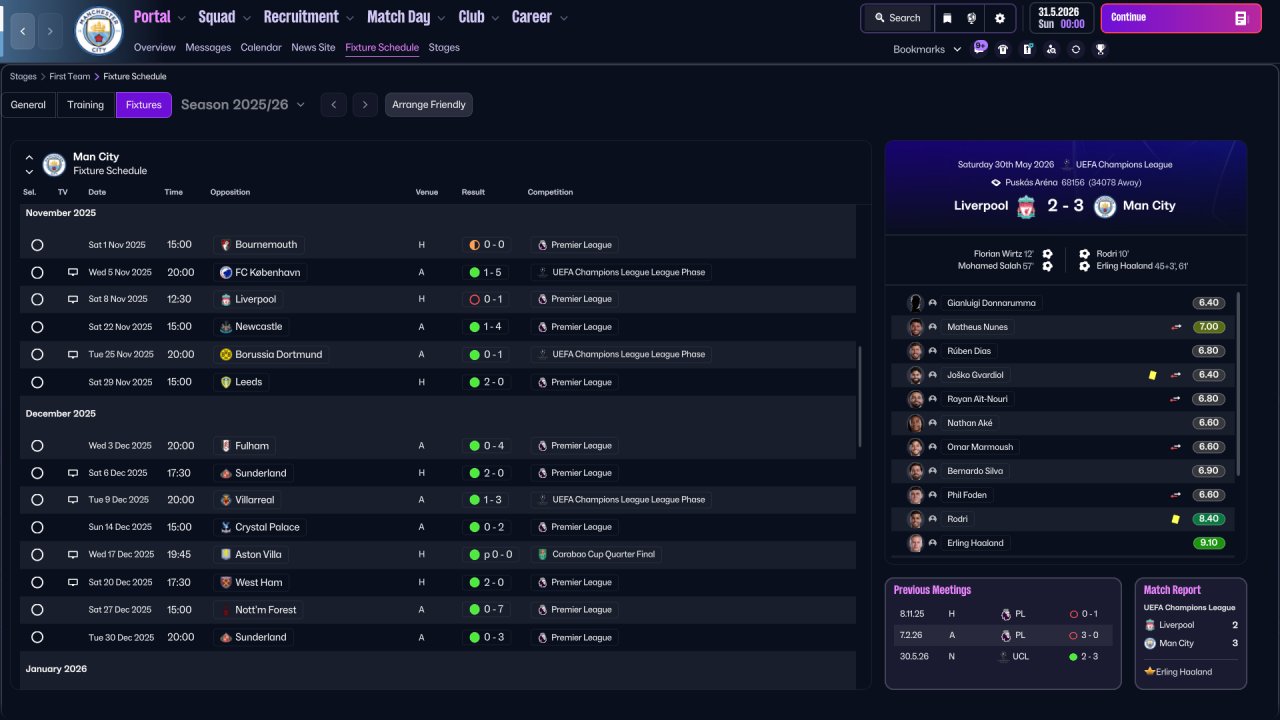Click the Man City badge in Fixture Schedule header
The image size is (1280, 720).
pyautogui.click(x=54, y=164)
